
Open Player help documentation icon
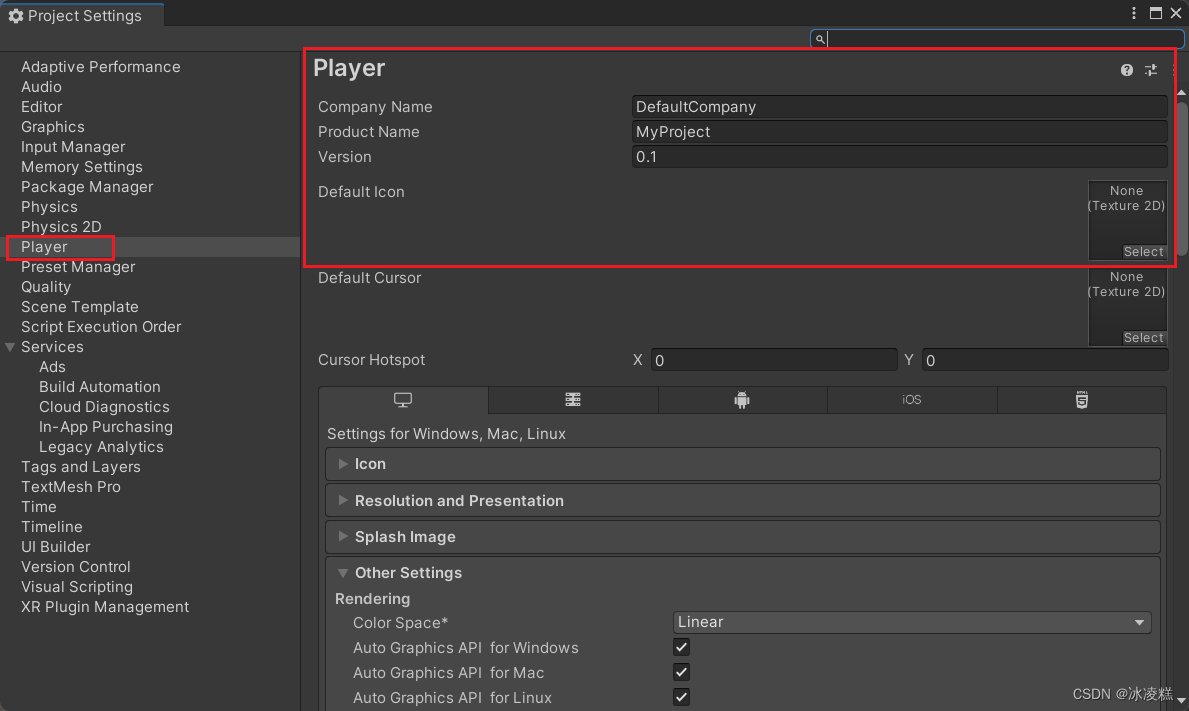(1127, 70)
